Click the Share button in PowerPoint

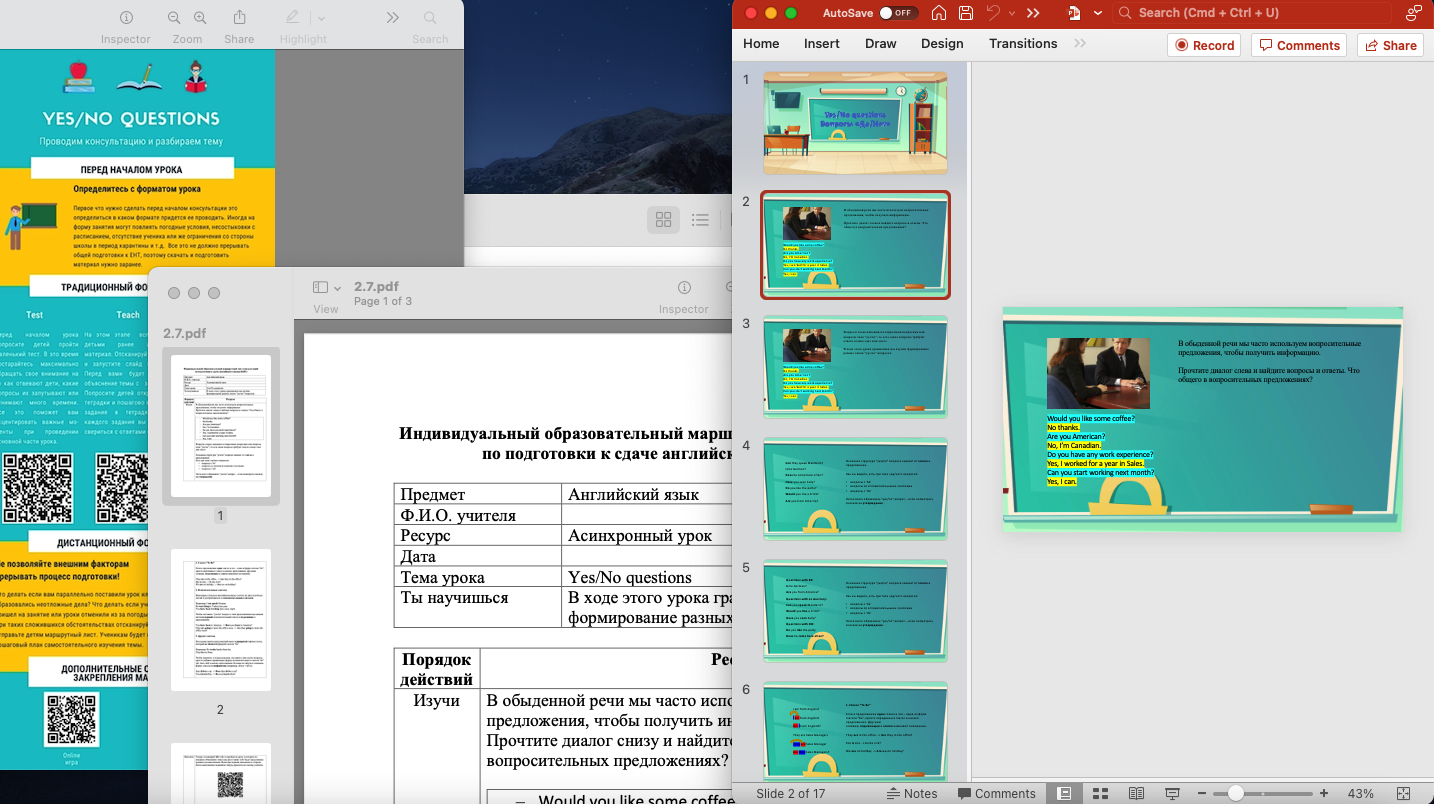(1390, 45)
